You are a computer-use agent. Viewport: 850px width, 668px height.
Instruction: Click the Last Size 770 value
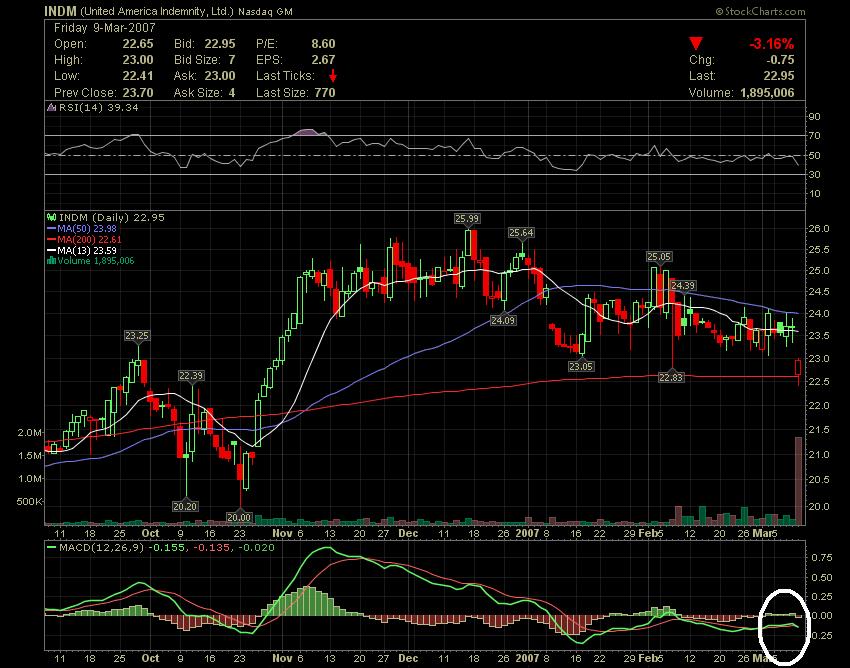pyautogui.click(x=325, y=93)
